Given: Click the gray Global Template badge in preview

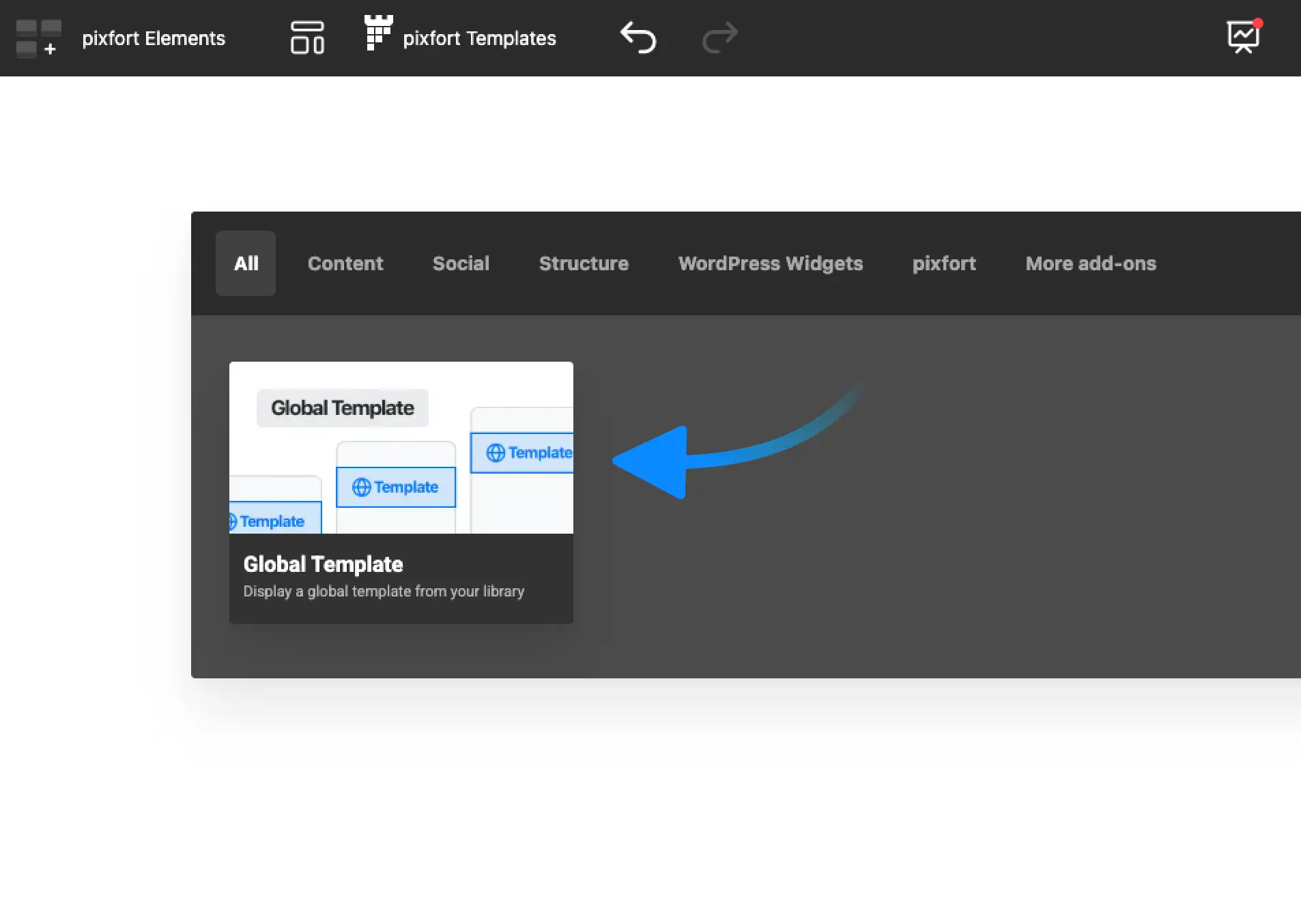Looking at the screenshot, I should [x=343, y=408].
